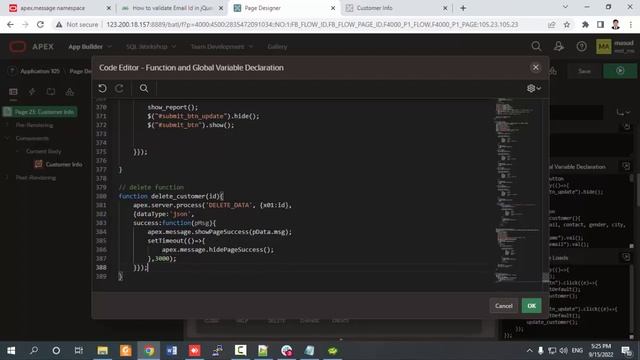Screen dimensions: 640x360
Task: Open the SQL Workshop menu
Action: pos(151,47)
